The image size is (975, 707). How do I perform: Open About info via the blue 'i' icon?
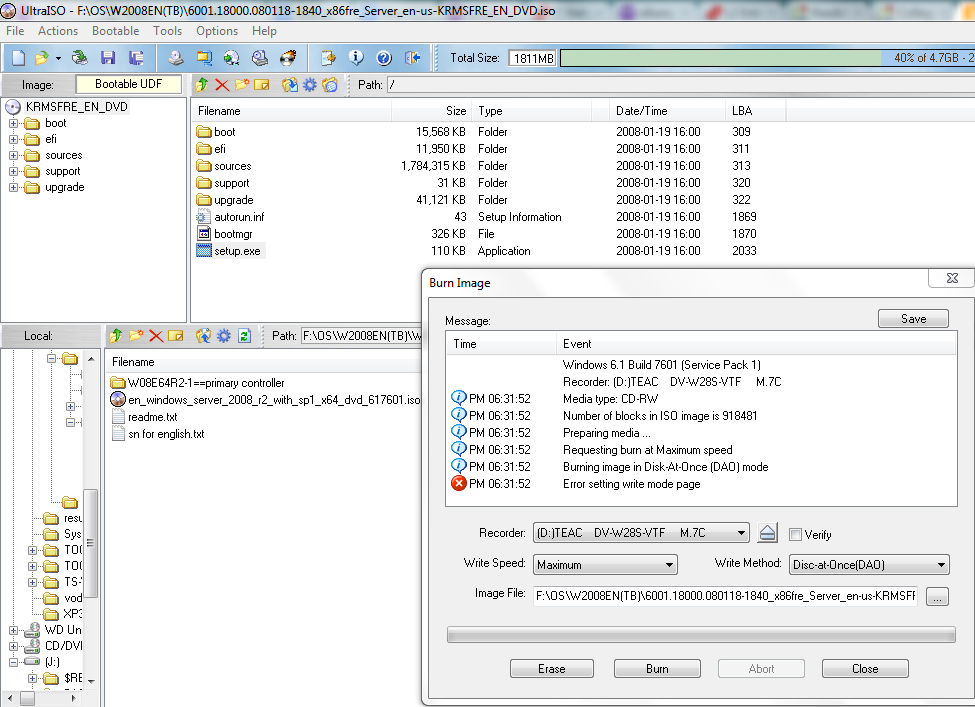356,58
